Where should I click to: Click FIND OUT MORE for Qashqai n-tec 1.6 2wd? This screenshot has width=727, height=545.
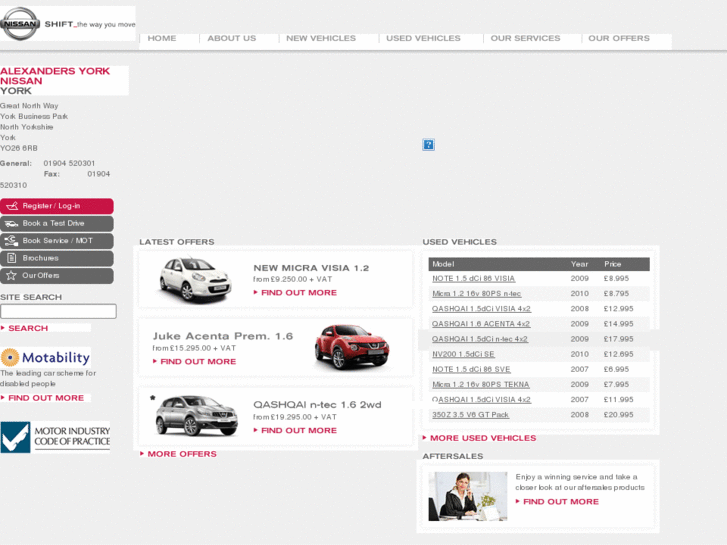[299, 430]
